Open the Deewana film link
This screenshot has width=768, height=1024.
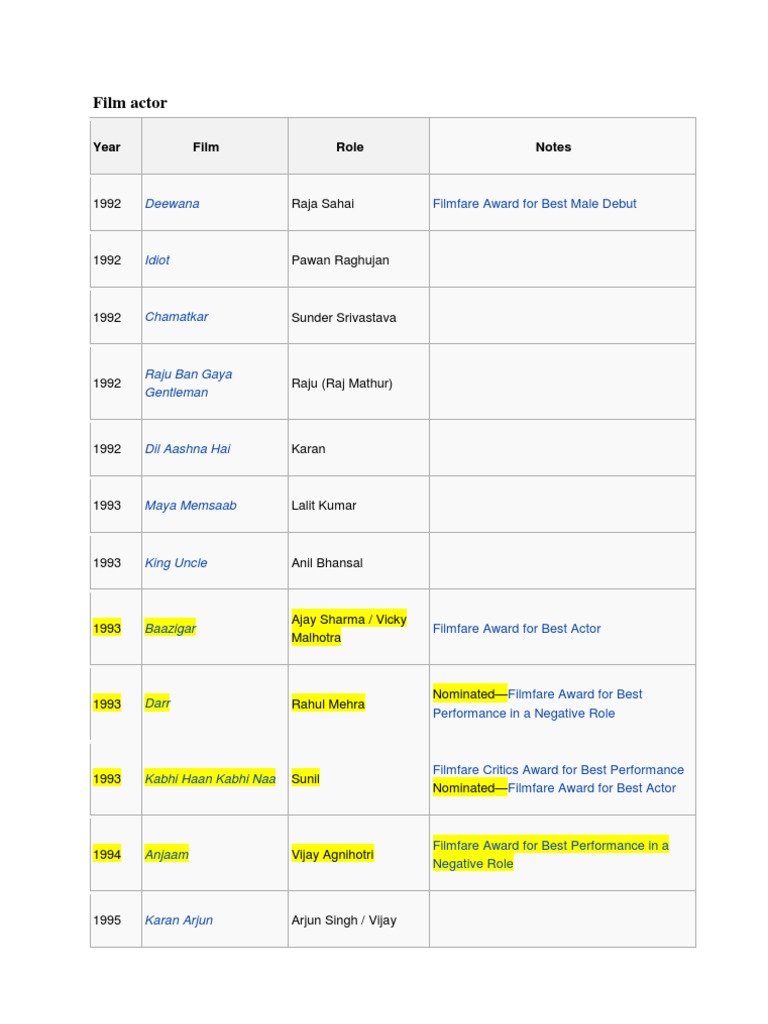[x=172, y=204]
